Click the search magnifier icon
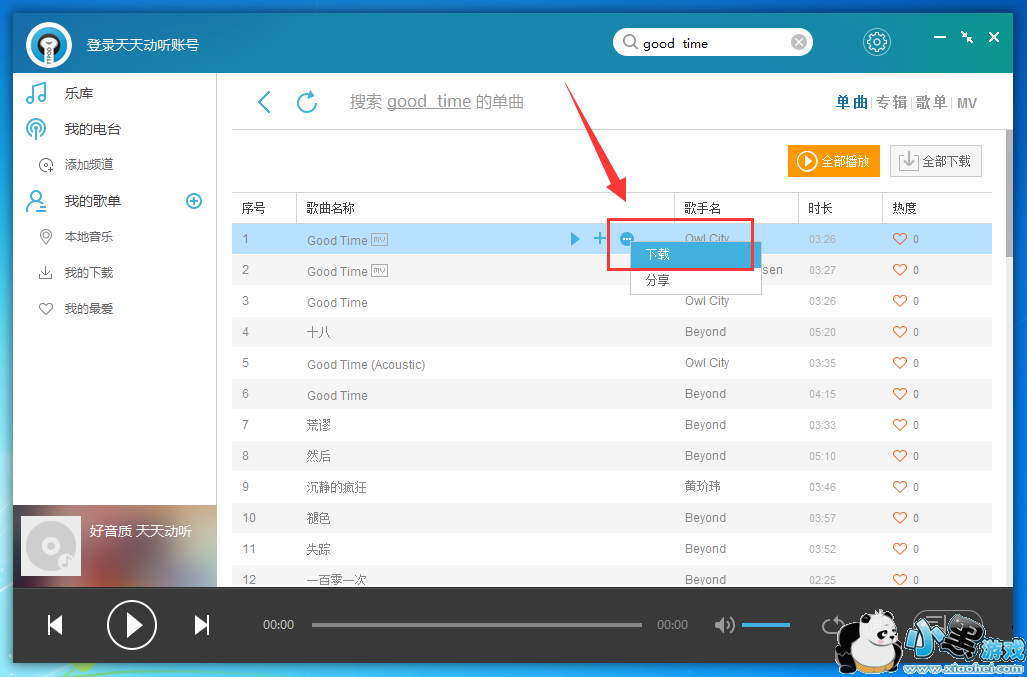The image size is (1027, 677). 629,43
